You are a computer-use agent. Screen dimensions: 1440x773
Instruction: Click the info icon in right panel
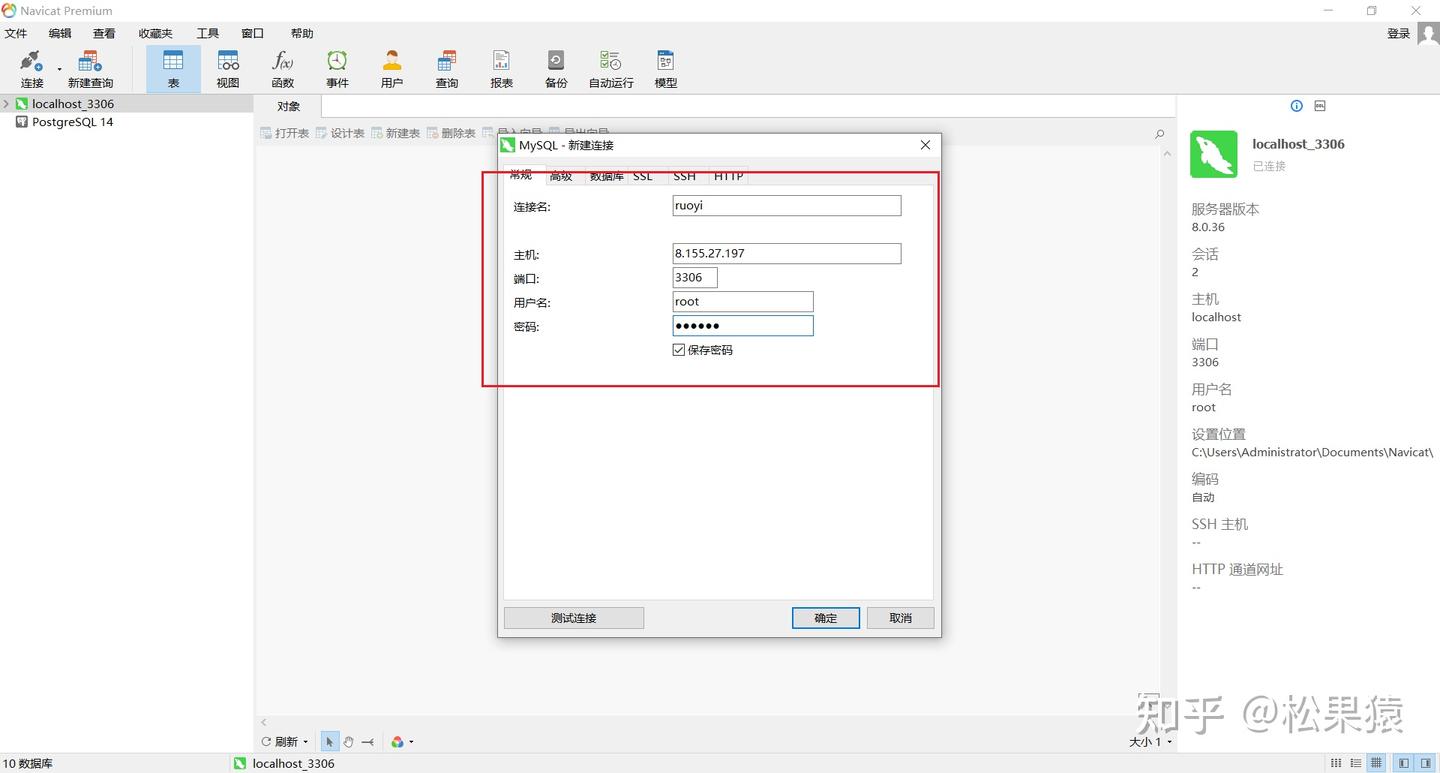[1297, 106]
